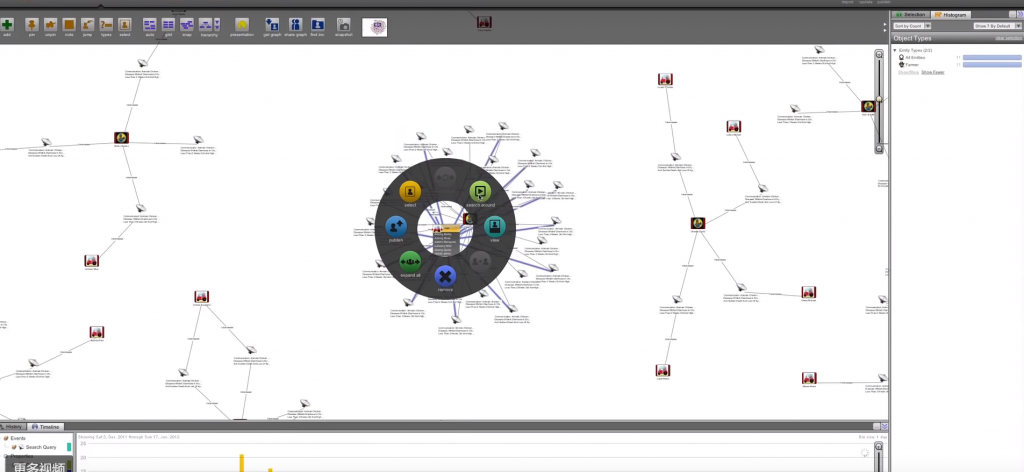1024x472 pixels.
Task: Switch to the Selection tab
Action: pos(913,14)
